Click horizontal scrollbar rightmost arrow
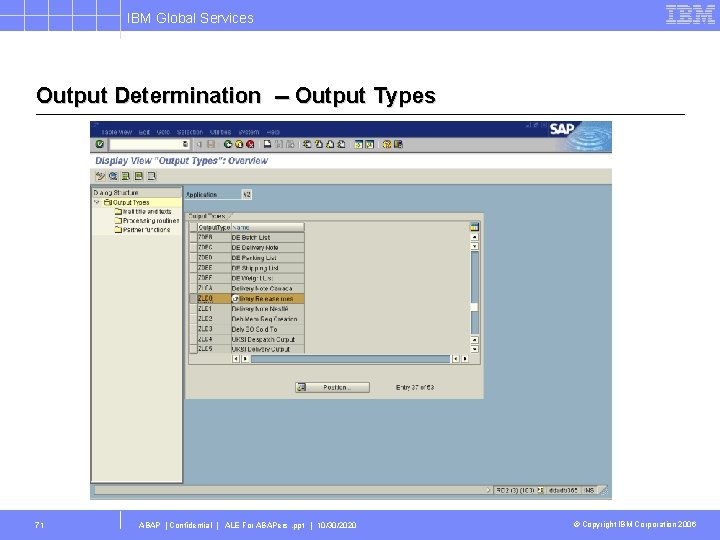This screenshot has height=540, width=720. [x=465, y=359]
